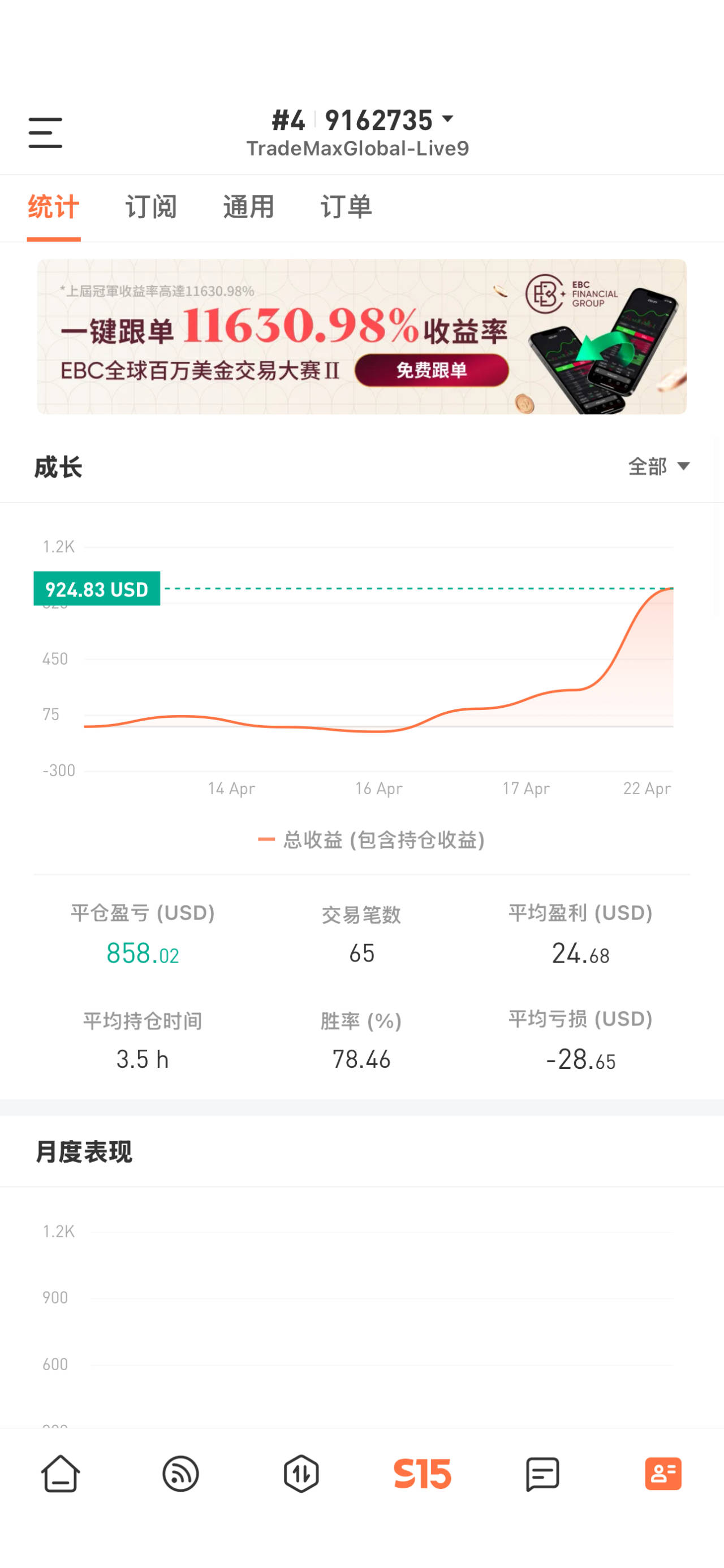Open the signals feed icon
The height and width of the screenshot is (1568, 724).
(181, 1474)
